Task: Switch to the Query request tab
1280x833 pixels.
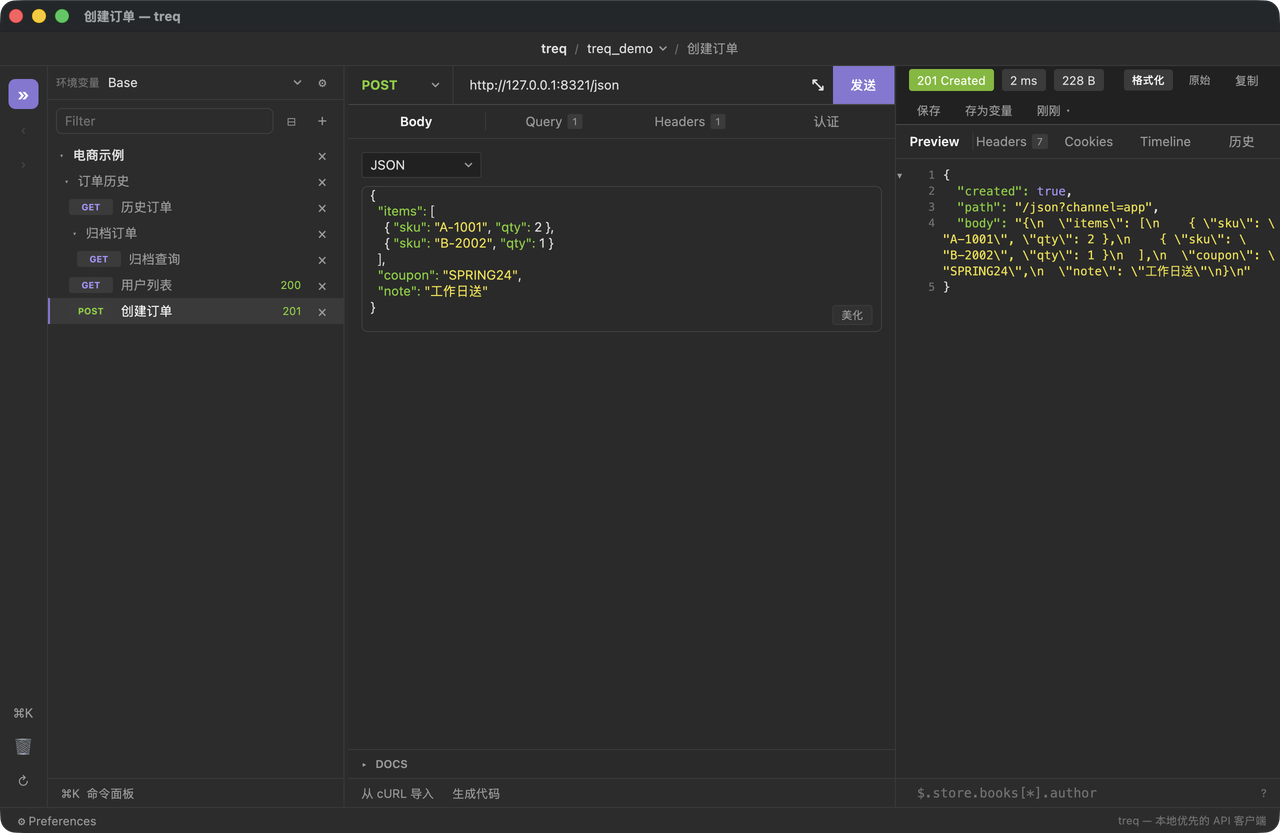Action: coord(553,121)
